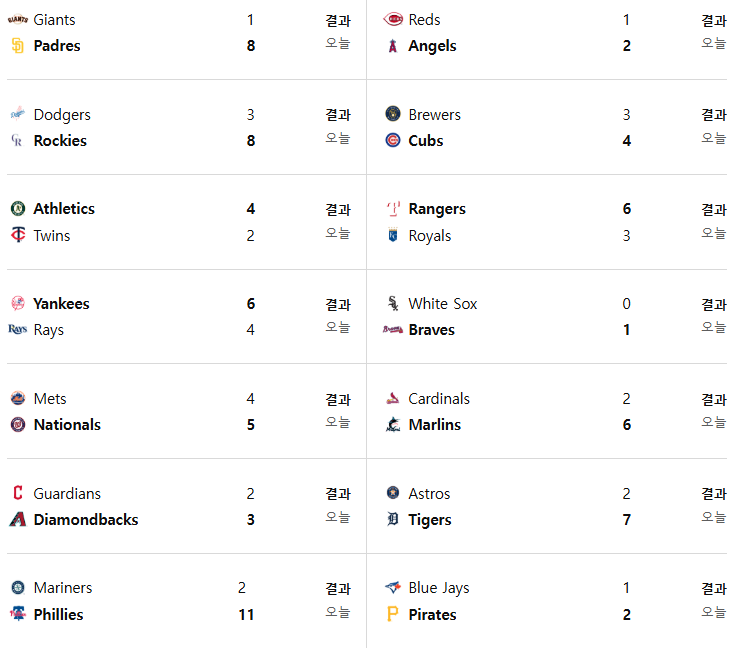
Task: Click the Pirates team logo
Action: click(x=393, y=614)
